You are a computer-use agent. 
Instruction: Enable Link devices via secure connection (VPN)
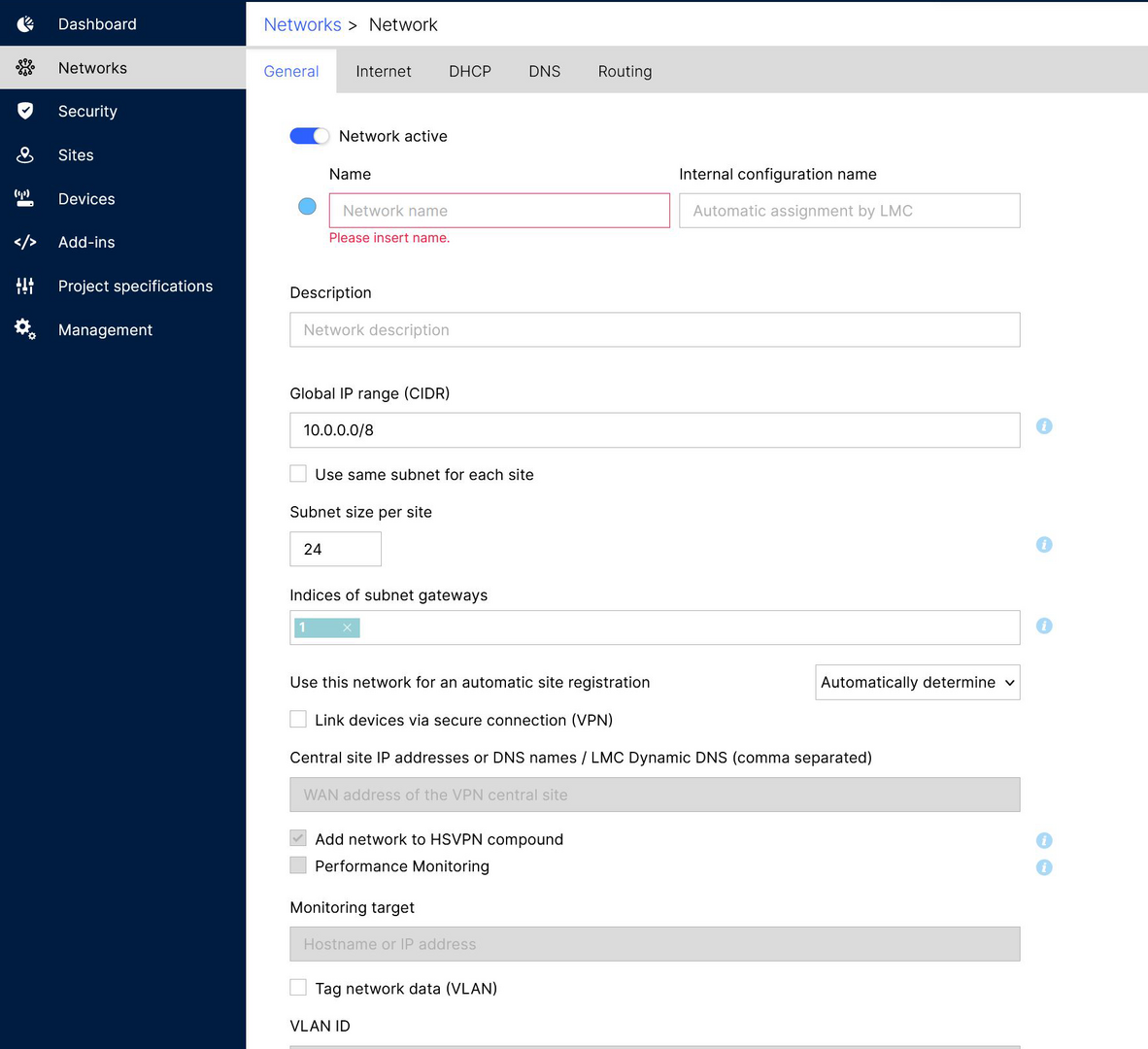pos(298,719)
